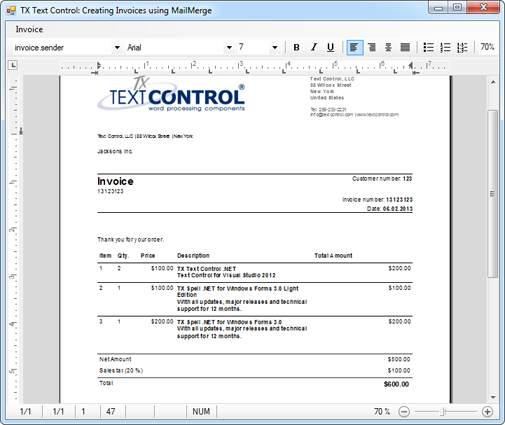Click the left indent marker on ruler

(98, 66)
